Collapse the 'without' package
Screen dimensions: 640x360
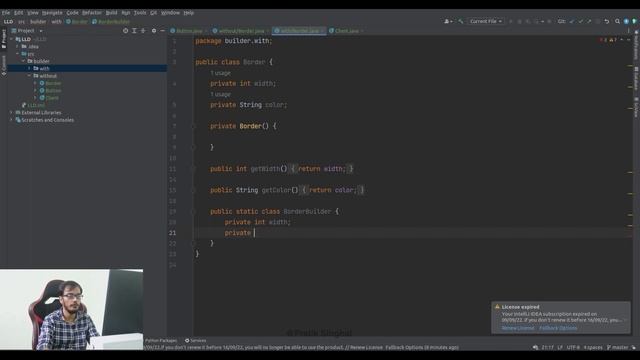pos(29,76)
